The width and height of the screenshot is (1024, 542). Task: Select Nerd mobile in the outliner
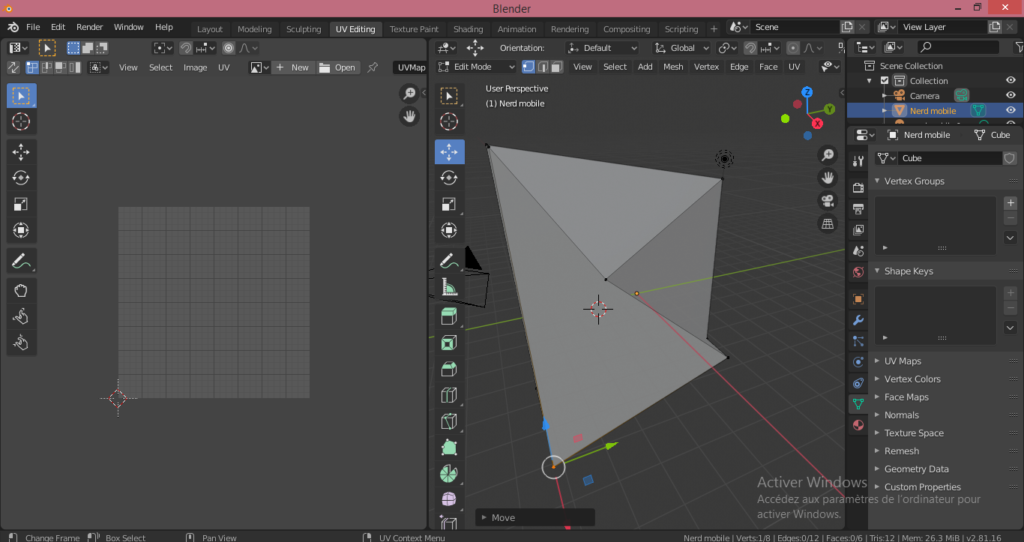coord(933,110)
